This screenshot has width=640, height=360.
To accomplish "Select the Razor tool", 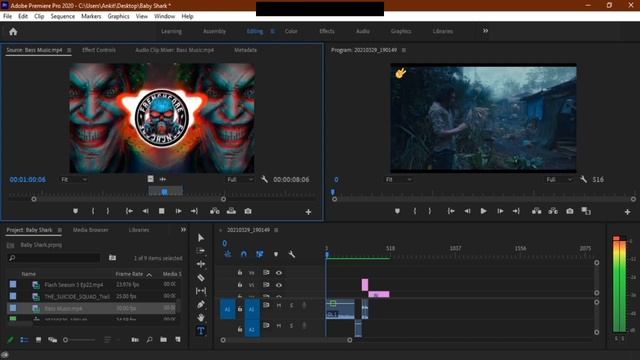I will [x=201, y=278].
